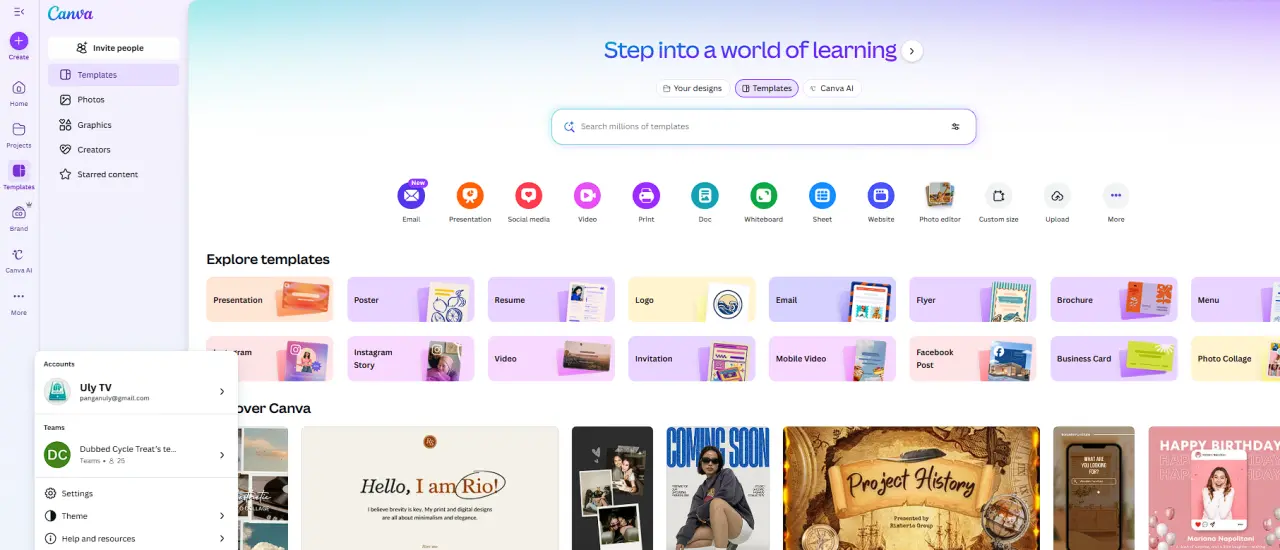The width and height of the screenshot is (1280, 550).
Task: Click the Upload icon
Action: coord(1057,195)
